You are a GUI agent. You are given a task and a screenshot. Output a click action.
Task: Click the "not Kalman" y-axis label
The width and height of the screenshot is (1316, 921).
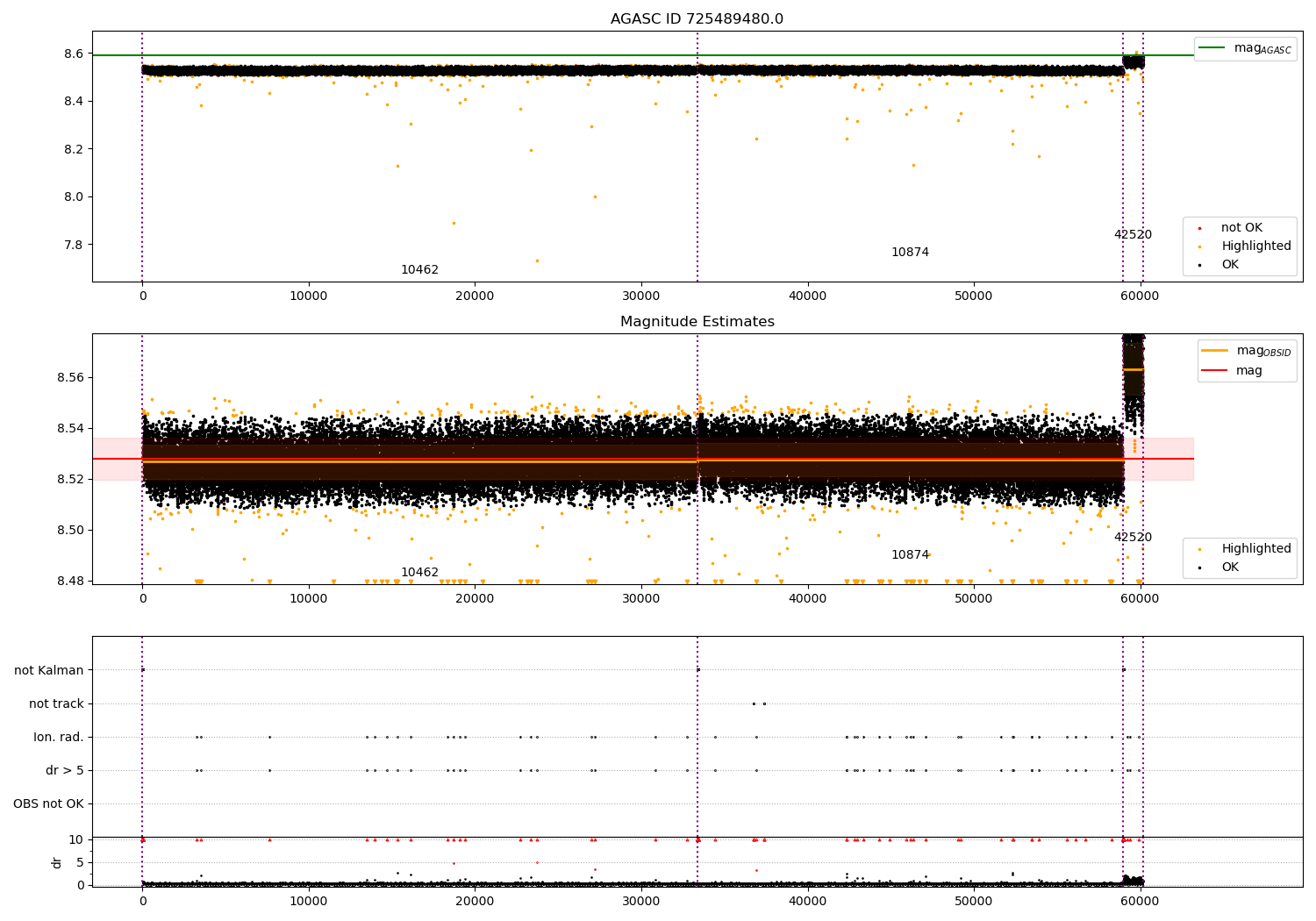click(49, 670)
